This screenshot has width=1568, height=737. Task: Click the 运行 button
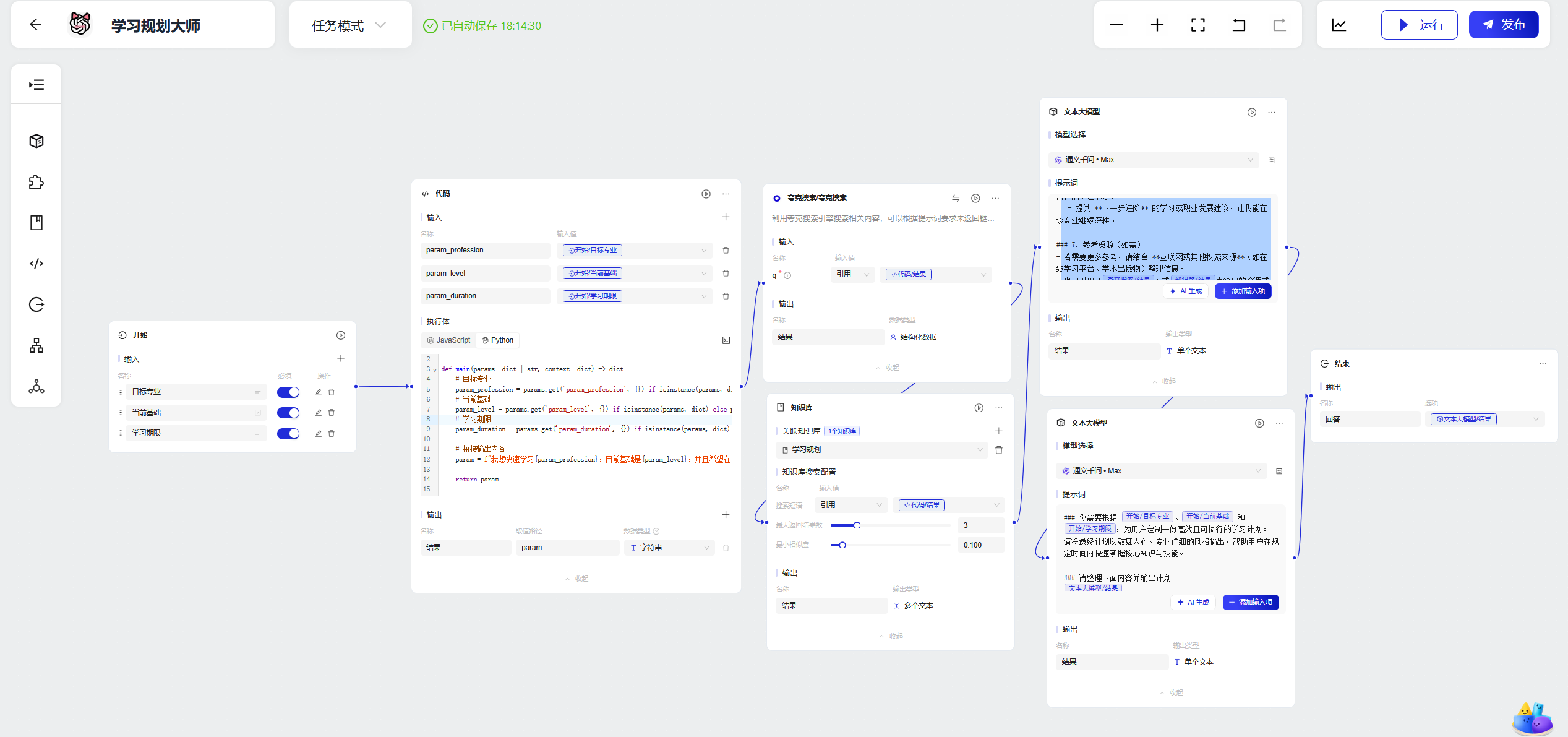click(1419, 25)
